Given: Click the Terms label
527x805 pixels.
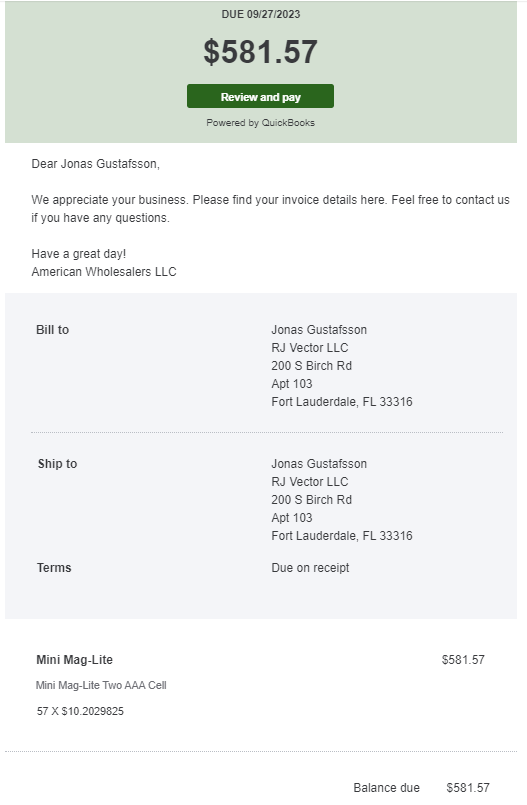Looking at the screenshot, I should (54, 568).
